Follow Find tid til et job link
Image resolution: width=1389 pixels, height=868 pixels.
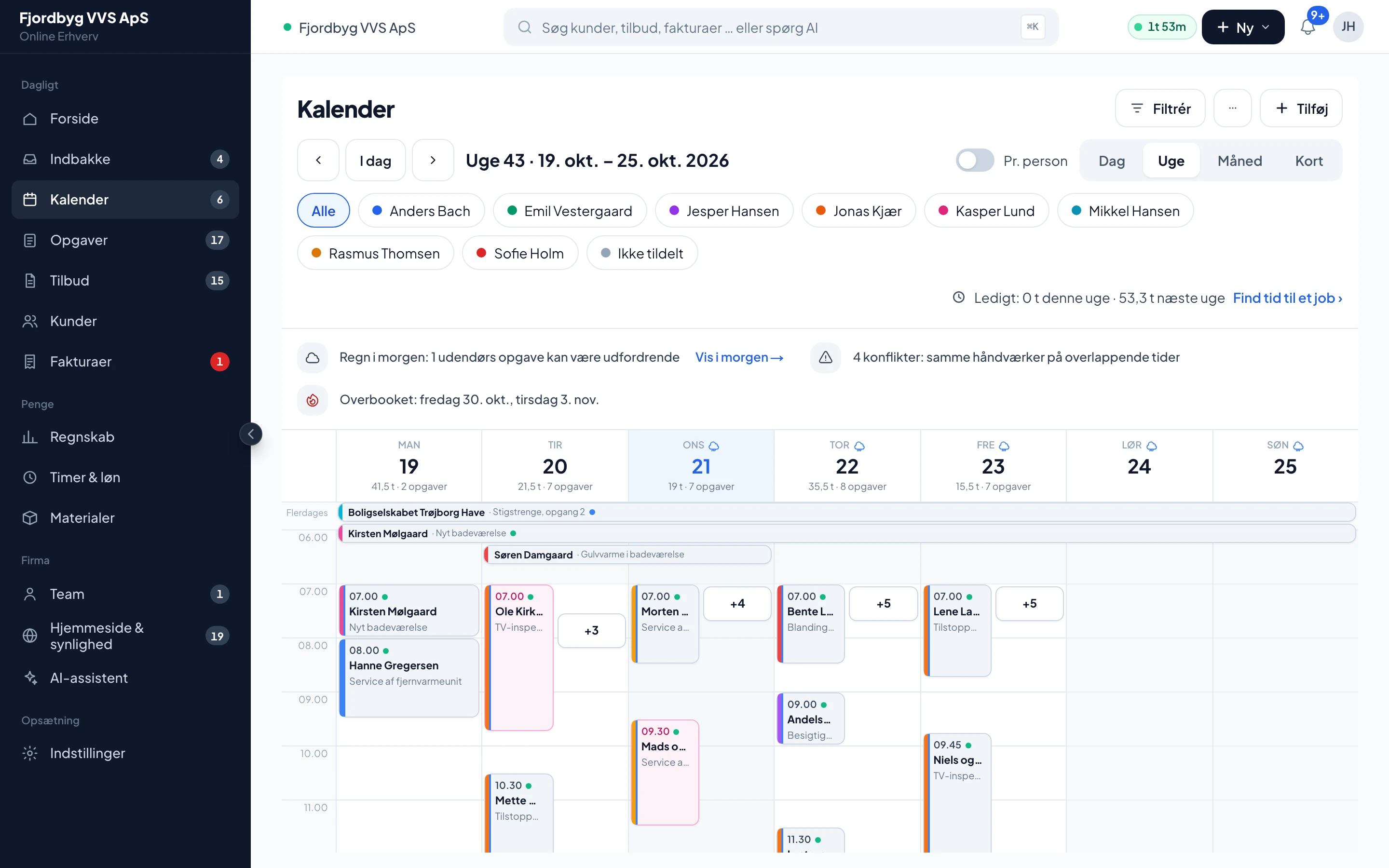click(1287, 298)
